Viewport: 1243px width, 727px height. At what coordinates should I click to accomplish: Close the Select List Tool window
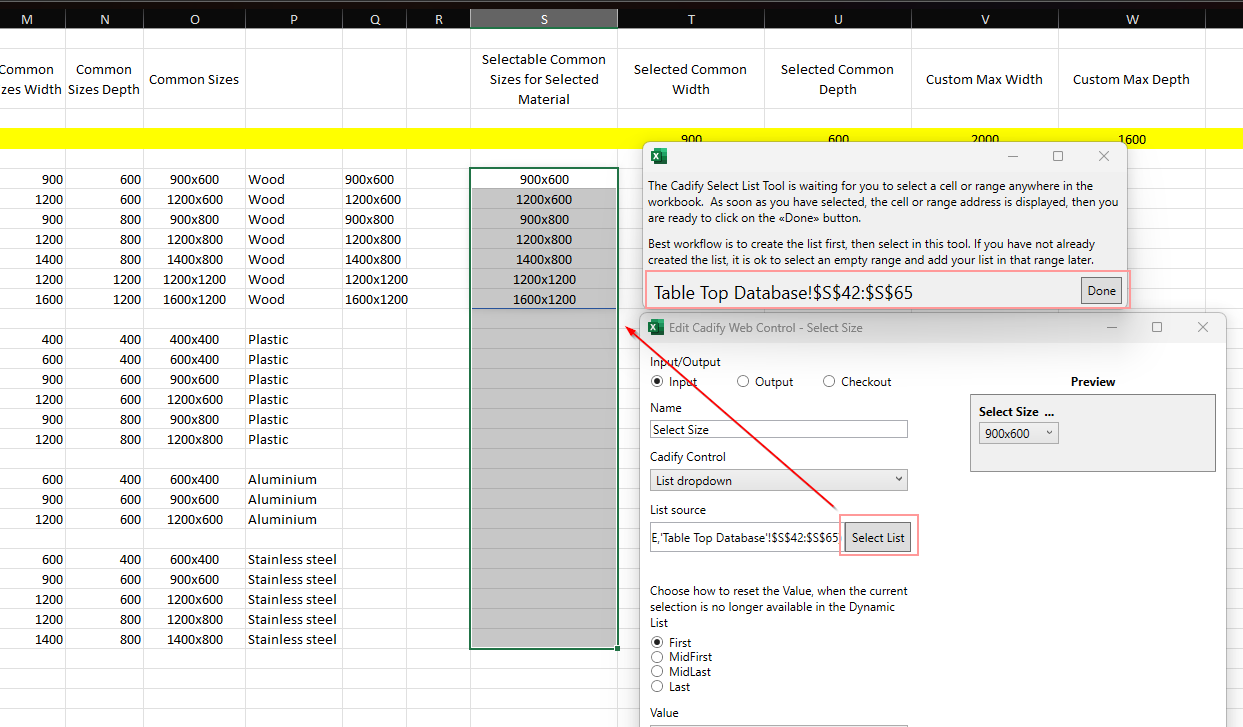(x=1104, y=156)
